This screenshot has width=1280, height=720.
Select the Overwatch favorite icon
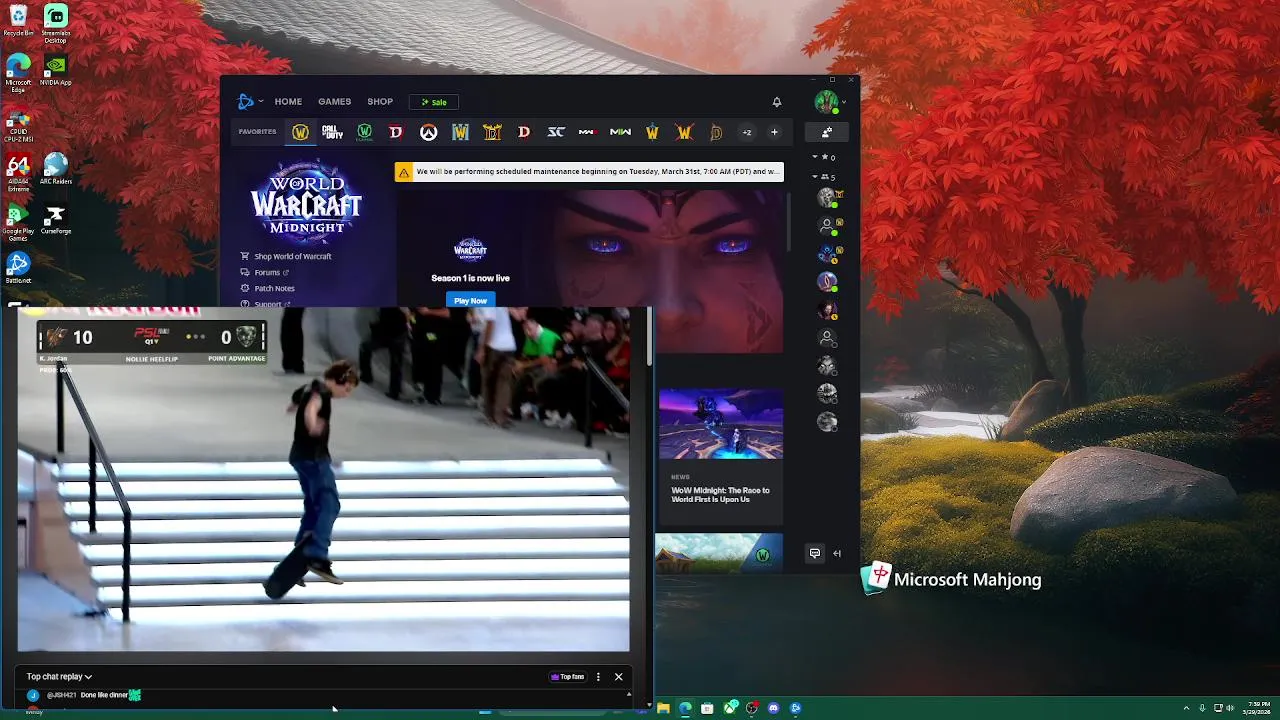tap(428, 132)
